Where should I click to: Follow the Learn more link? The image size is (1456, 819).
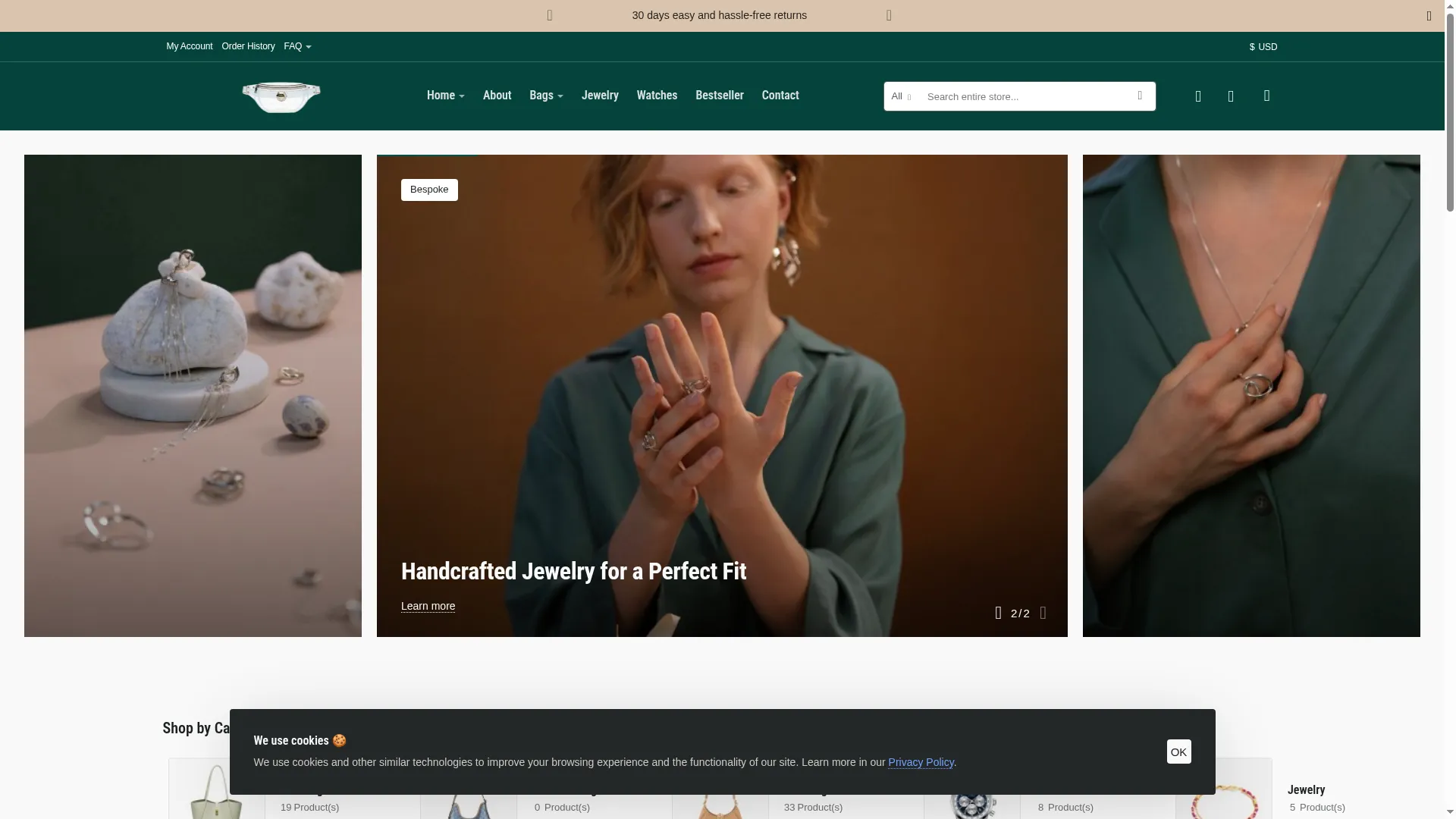point(428,607)
